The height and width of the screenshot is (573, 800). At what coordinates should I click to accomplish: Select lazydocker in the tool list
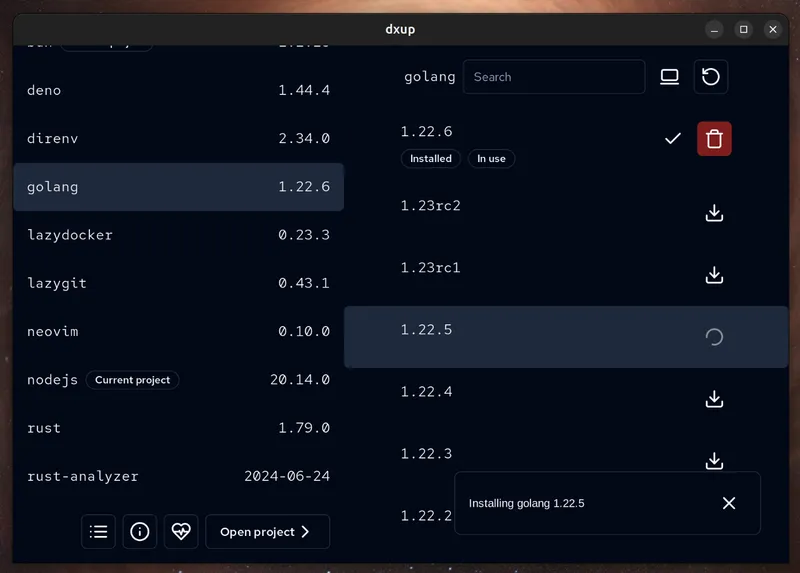click(x=179, y=235)
